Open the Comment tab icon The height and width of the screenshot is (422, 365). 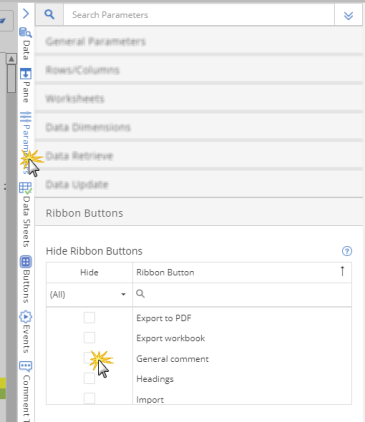tap(25, 366)
